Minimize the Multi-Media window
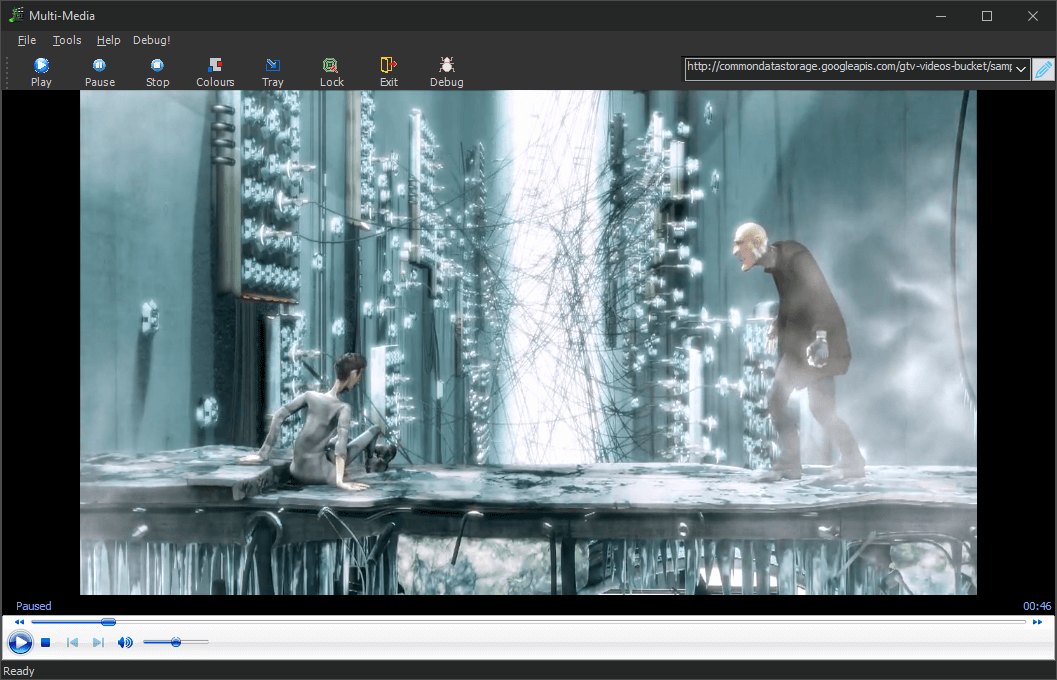 (x=941, y=16)
